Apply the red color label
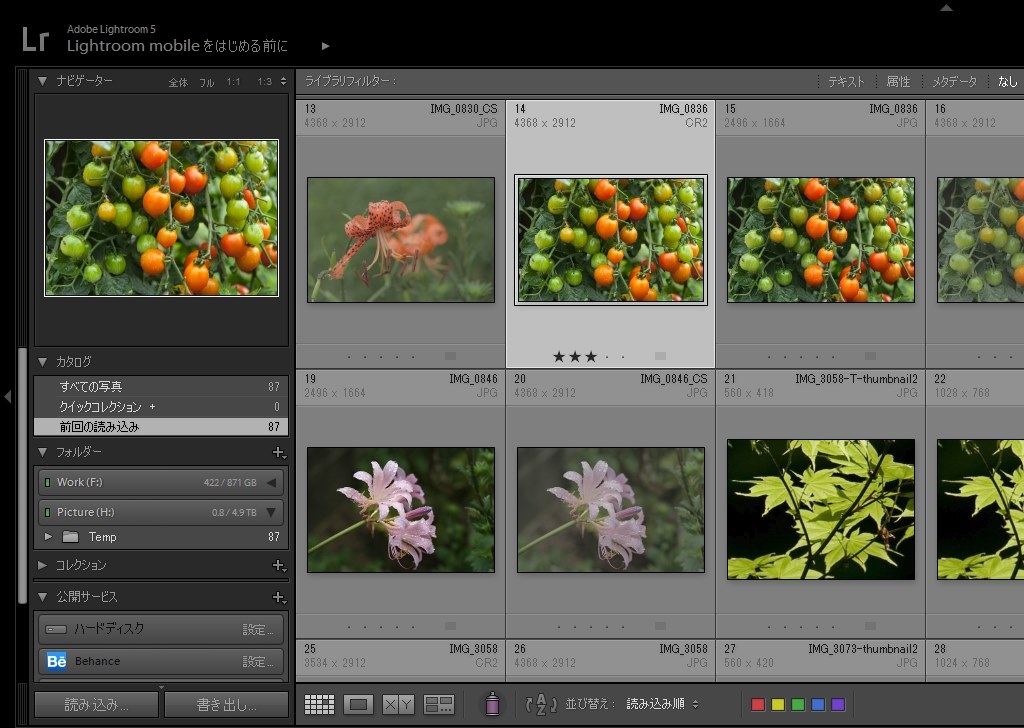The height and width of the screenshot is (728, 1024). pyautogui.click(x=758, y=704)
